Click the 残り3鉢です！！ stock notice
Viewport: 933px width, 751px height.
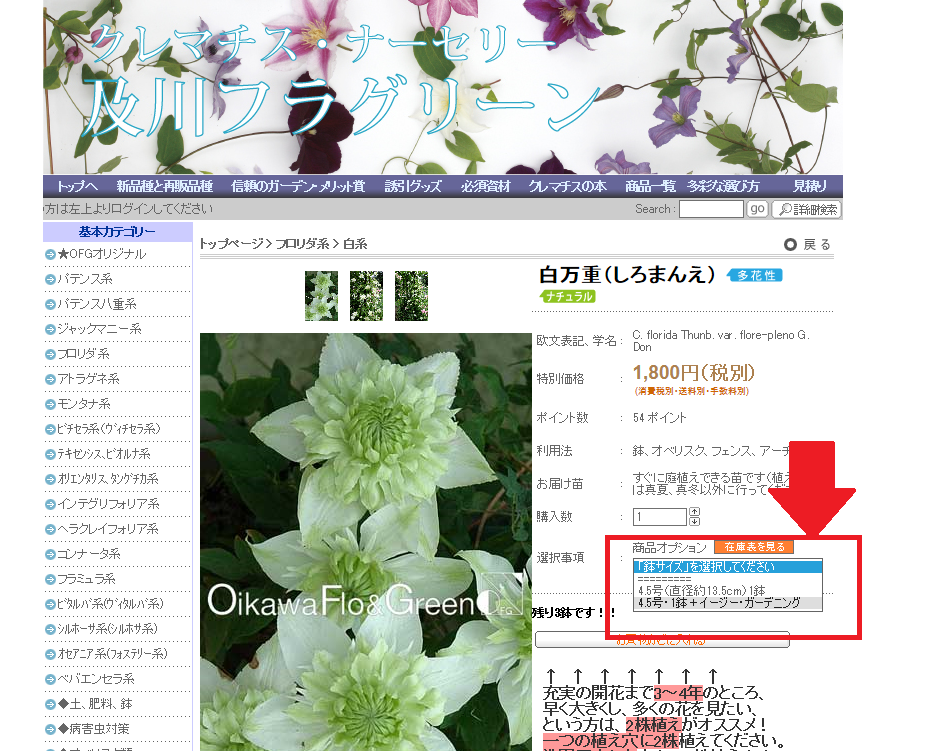[x=574, y=612]
